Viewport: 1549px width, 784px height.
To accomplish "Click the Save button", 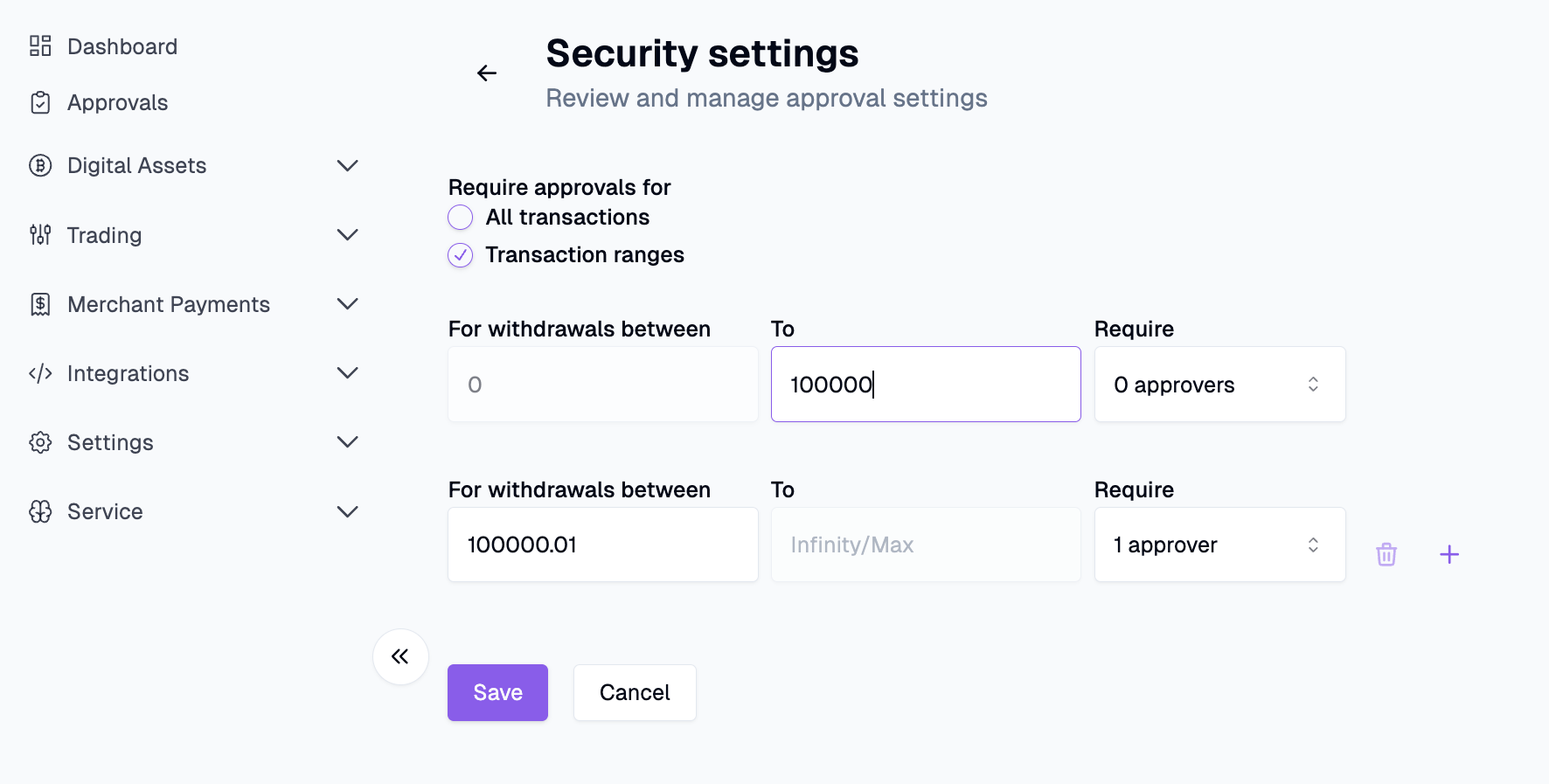I will click(497, 692).
